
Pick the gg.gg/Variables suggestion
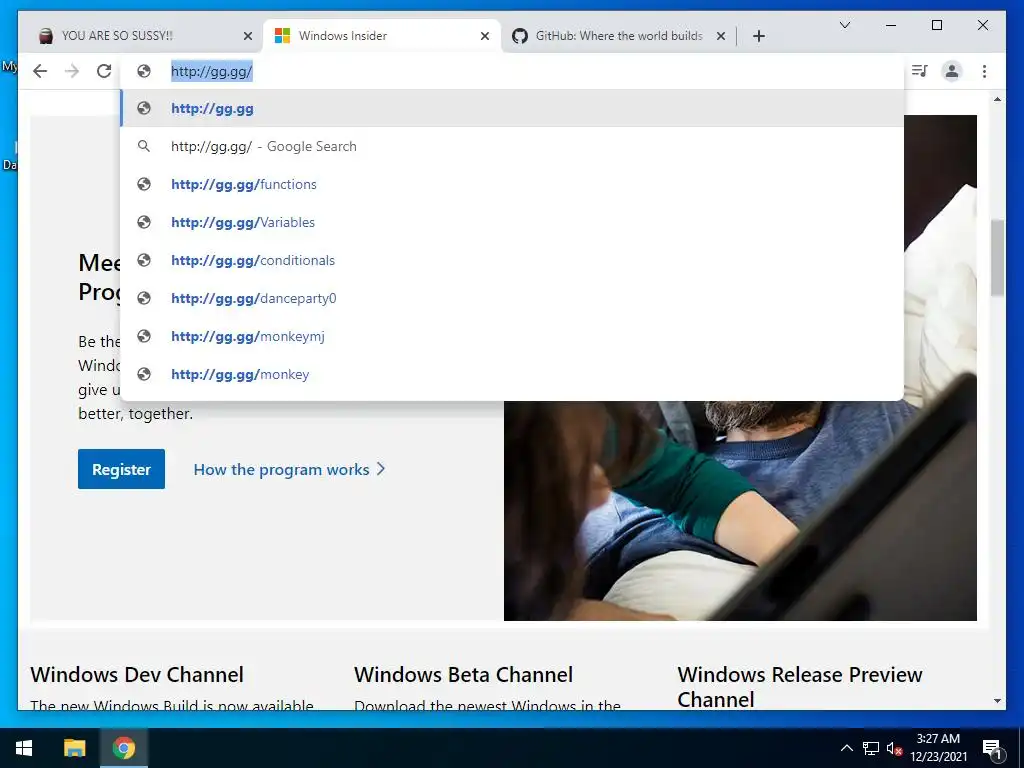click(x=513, y=222)
